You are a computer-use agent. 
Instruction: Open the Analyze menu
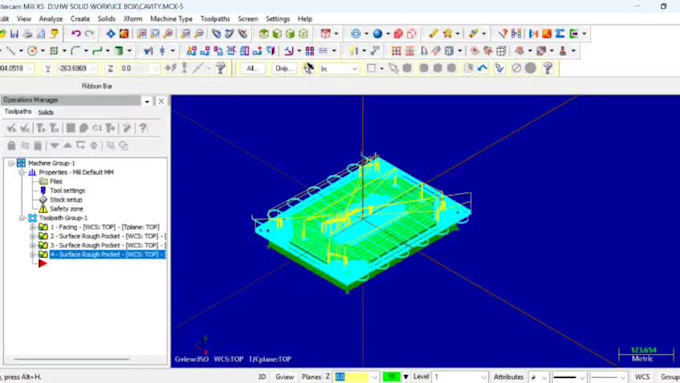tap(51, 19)
